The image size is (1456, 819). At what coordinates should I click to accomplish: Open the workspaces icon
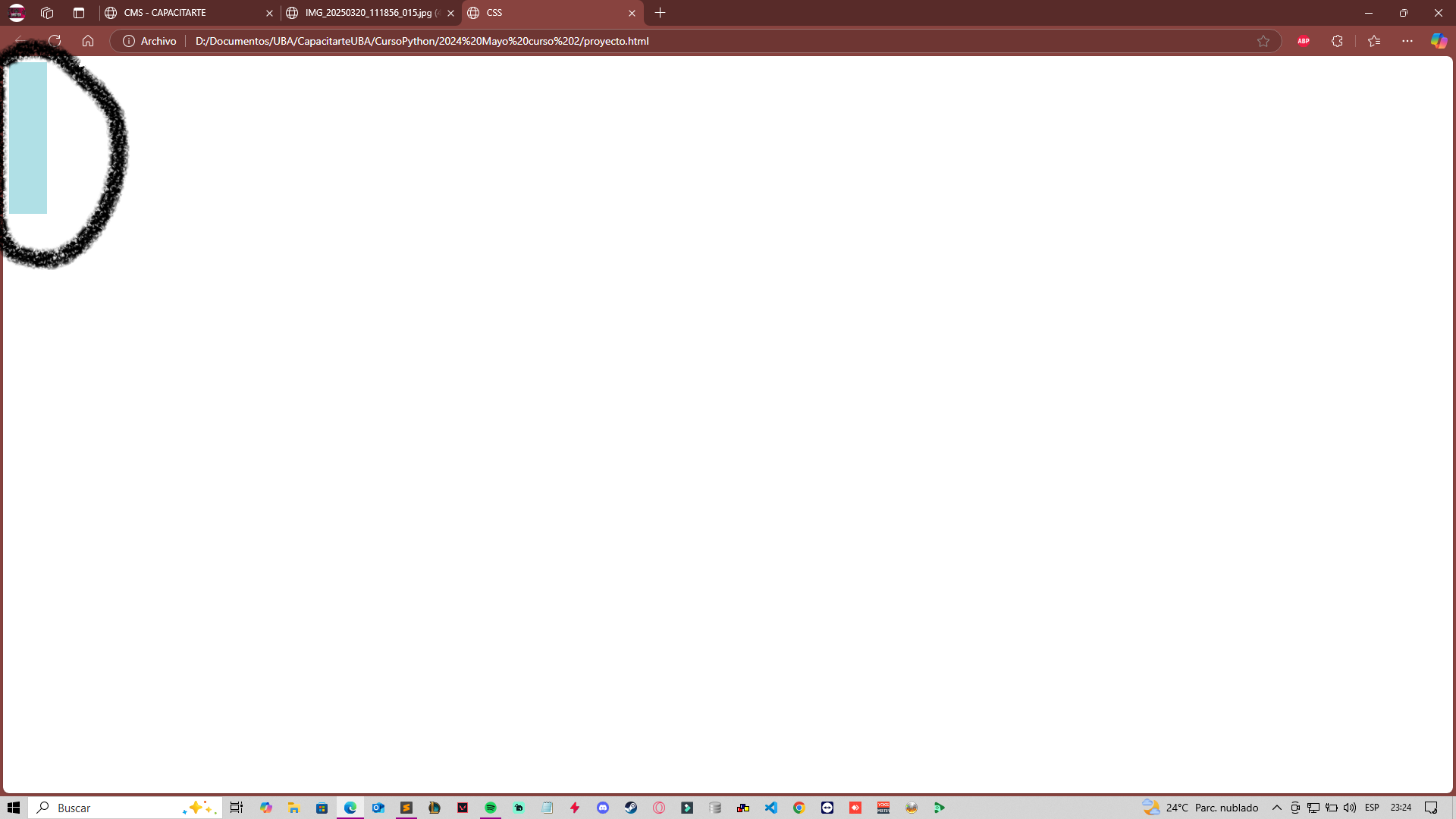47,13
